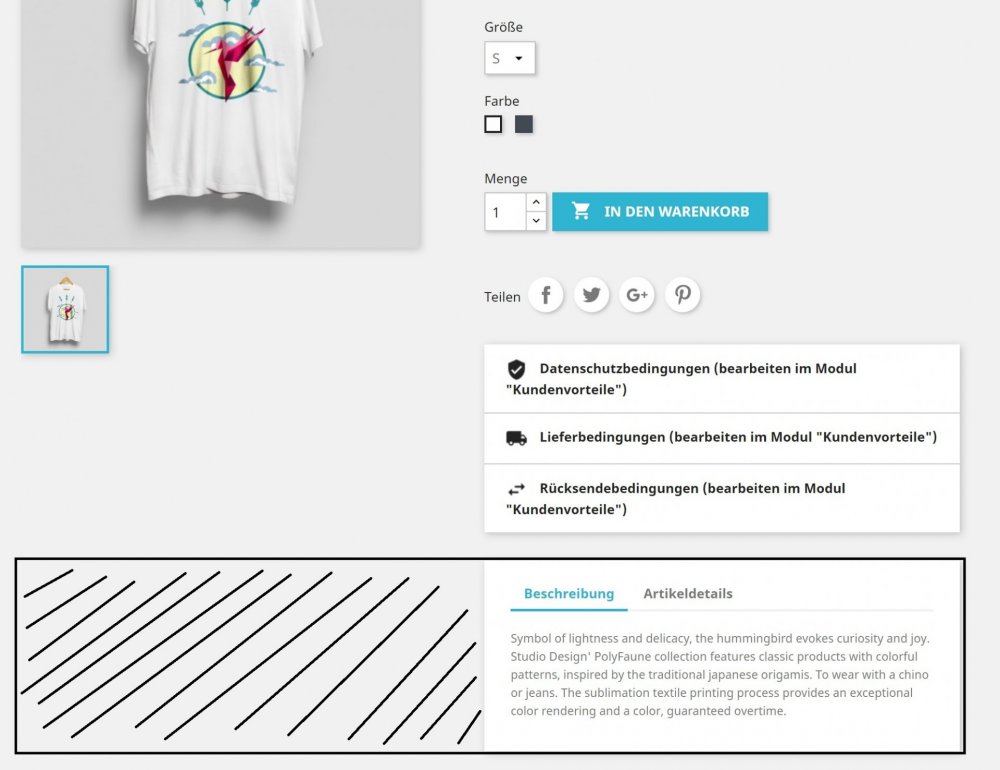1000x770 pixels.
Task: Share product on Facebook
Action: point(546,295)
